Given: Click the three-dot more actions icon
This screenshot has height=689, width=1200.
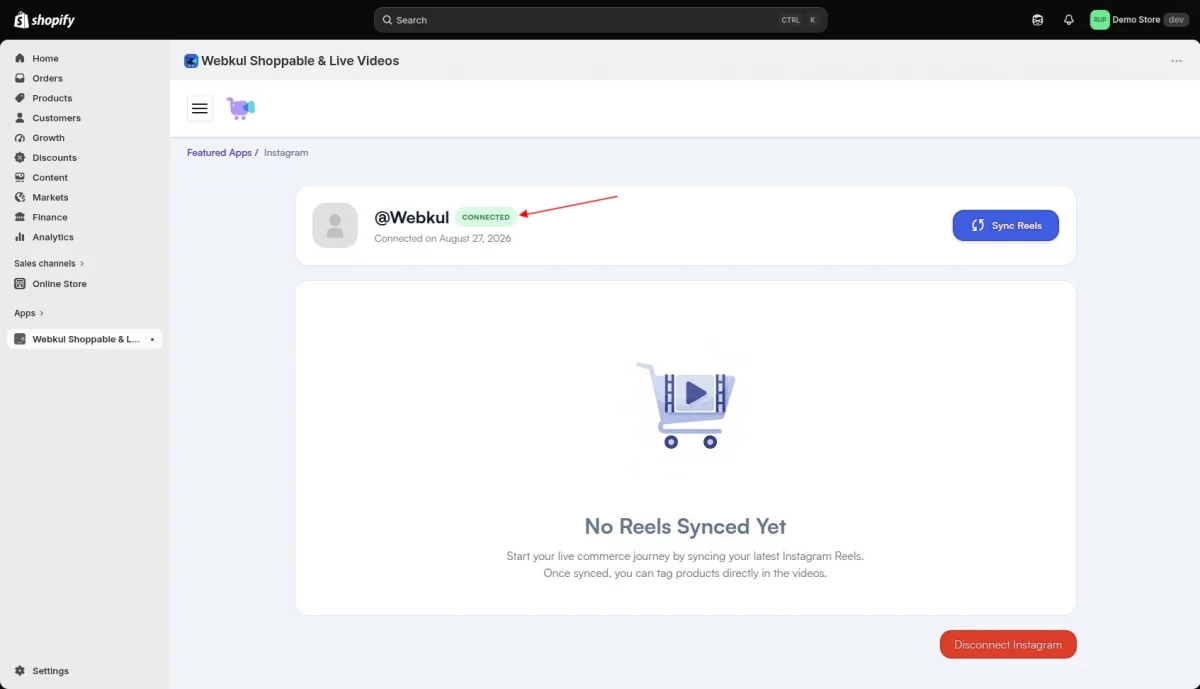Looking at the screenshot, I should click(1176, 61).
